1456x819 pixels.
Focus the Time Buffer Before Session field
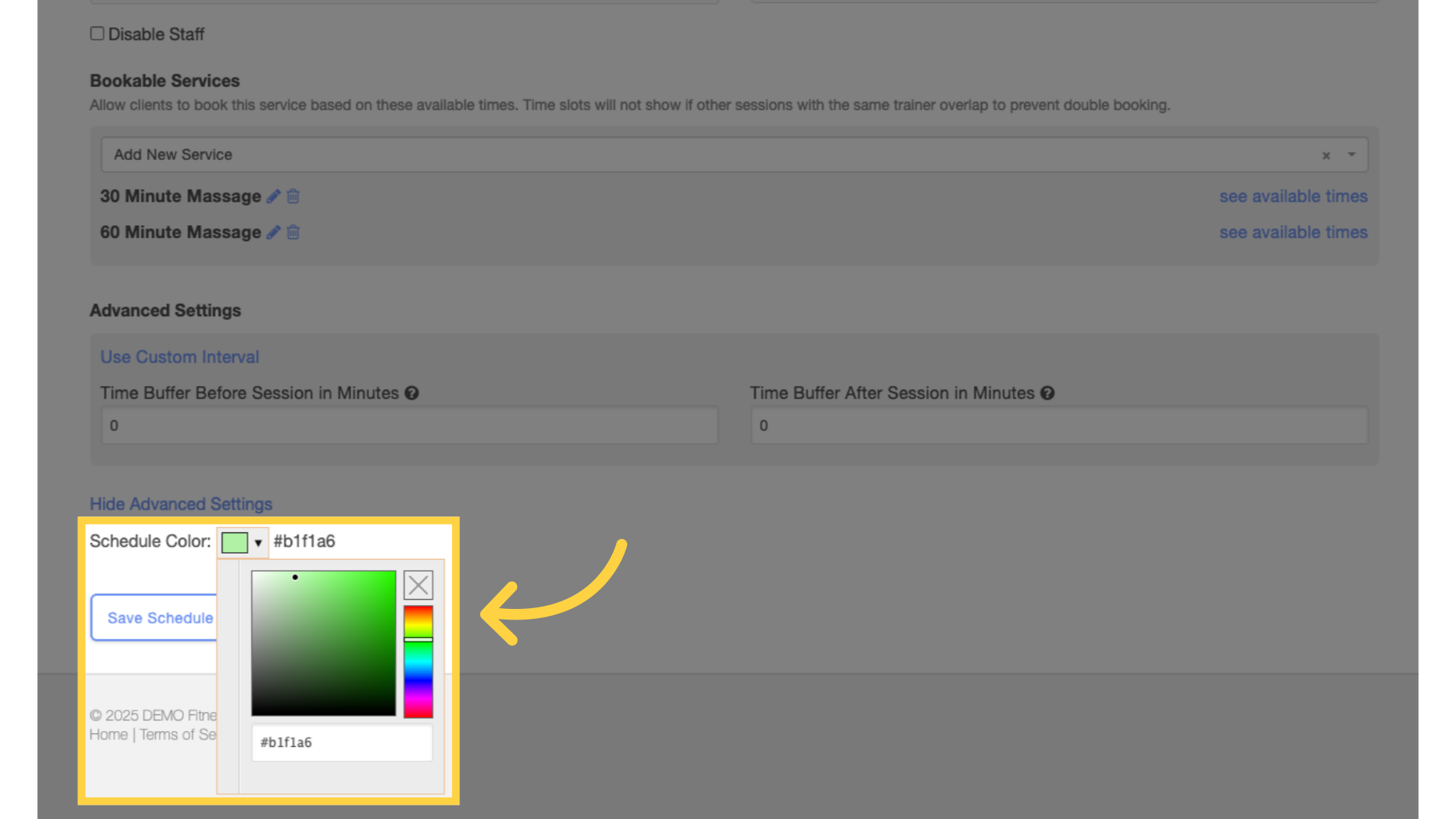(409, 425)
